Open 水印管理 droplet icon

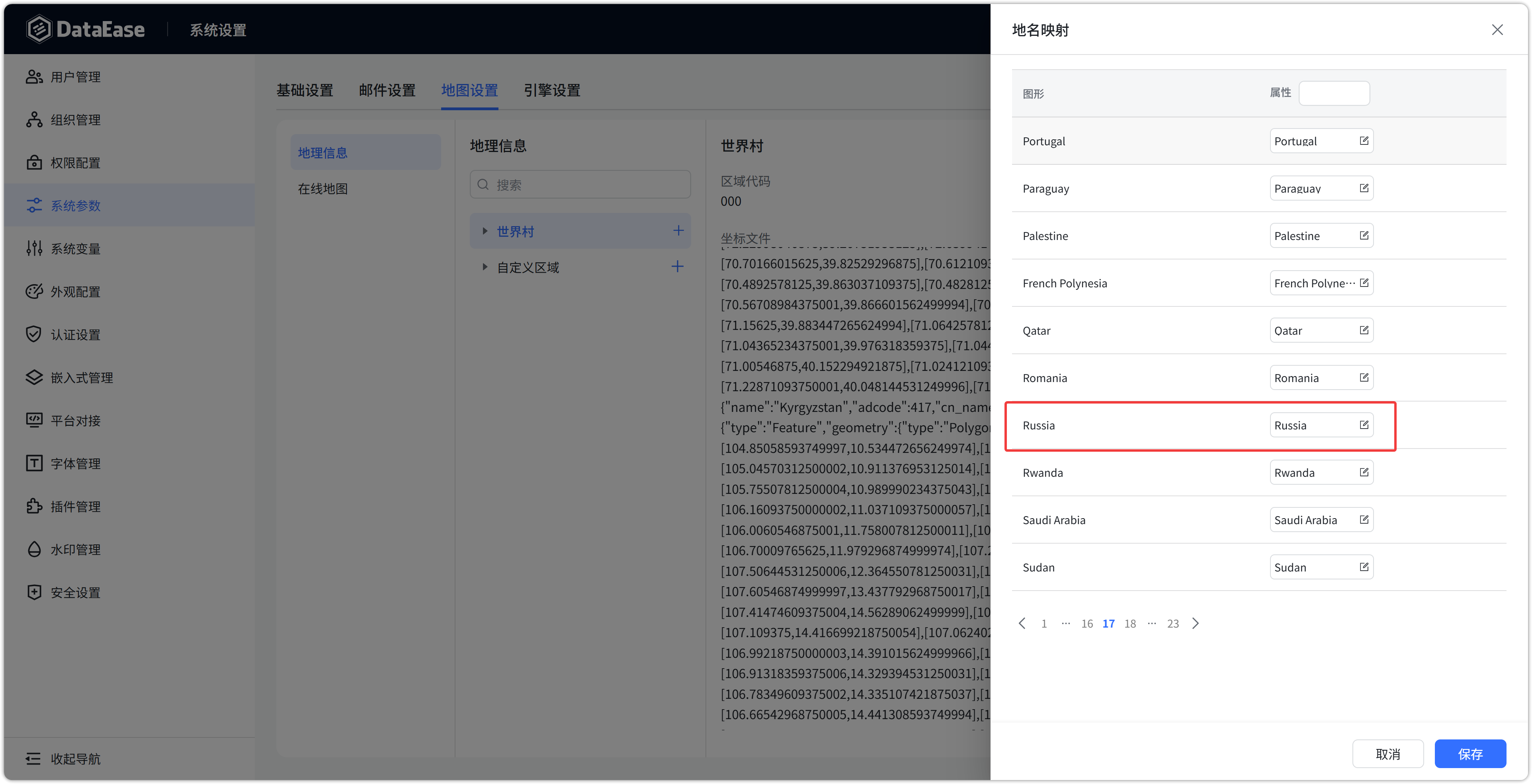point(34,549)
